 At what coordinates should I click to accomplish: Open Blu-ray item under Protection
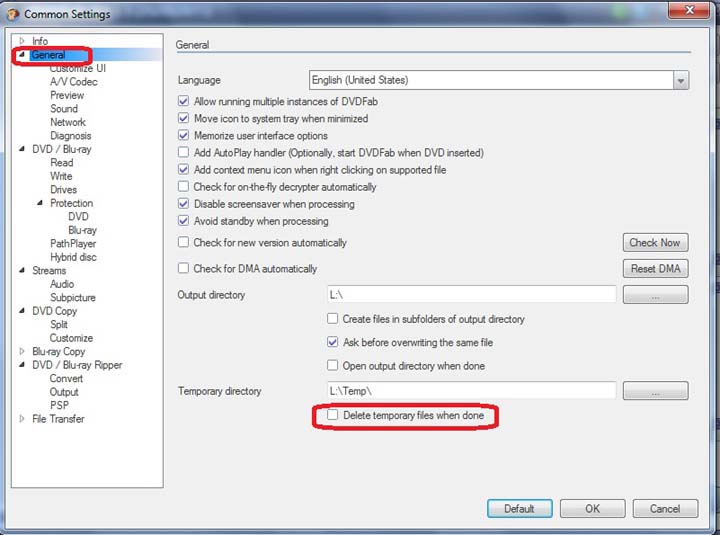82,230
